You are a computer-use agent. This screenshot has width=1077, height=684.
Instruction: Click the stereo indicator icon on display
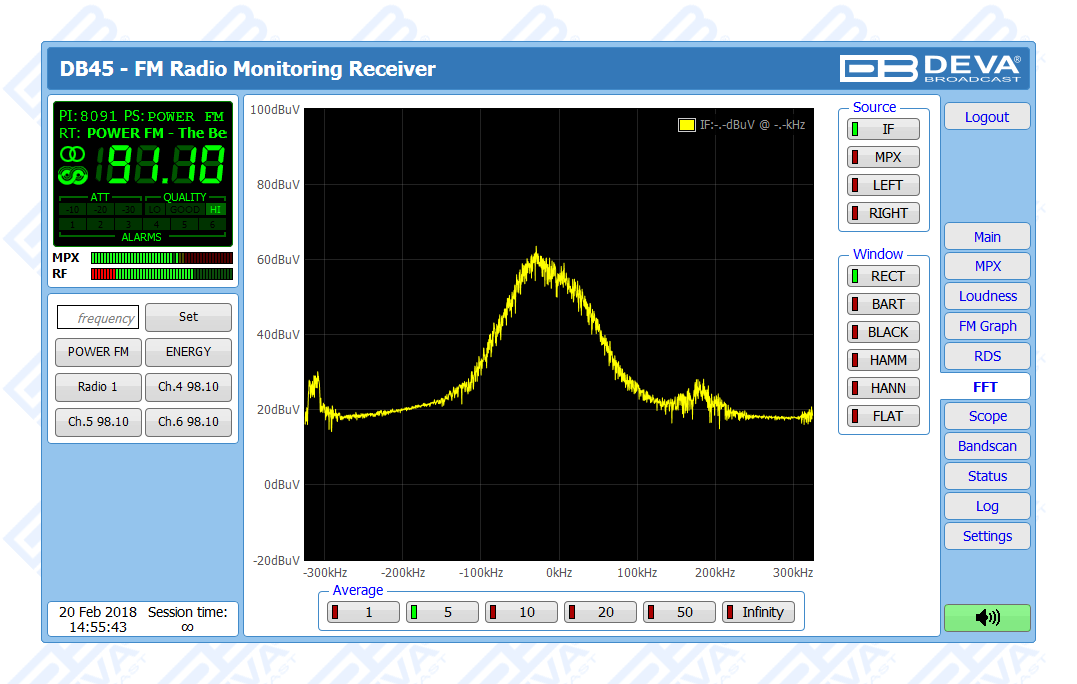coord(72,154)
